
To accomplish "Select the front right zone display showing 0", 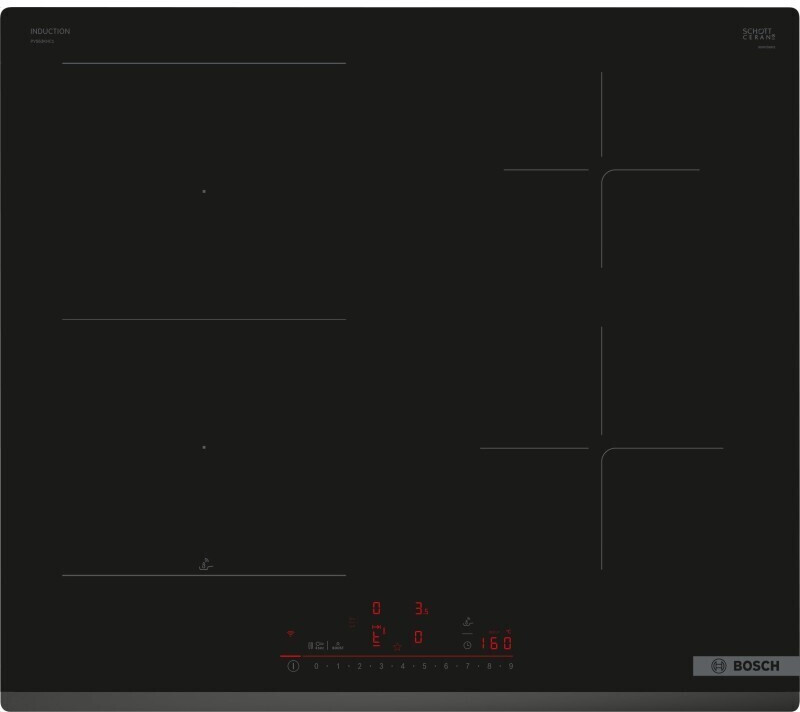I will [x=418, y=637].
